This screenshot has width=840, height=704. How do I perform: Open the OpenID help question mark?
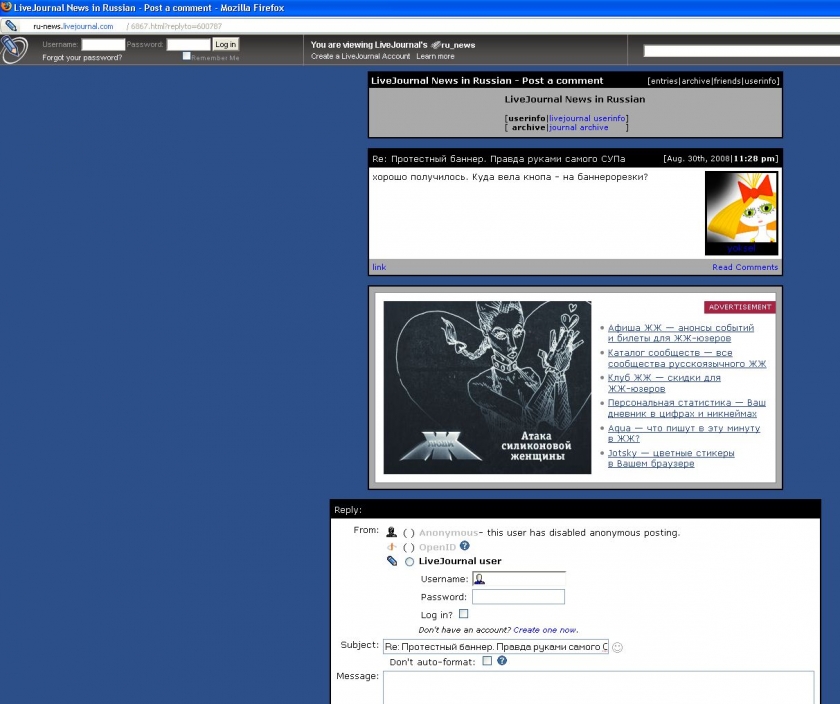click(x=465, y=545)
